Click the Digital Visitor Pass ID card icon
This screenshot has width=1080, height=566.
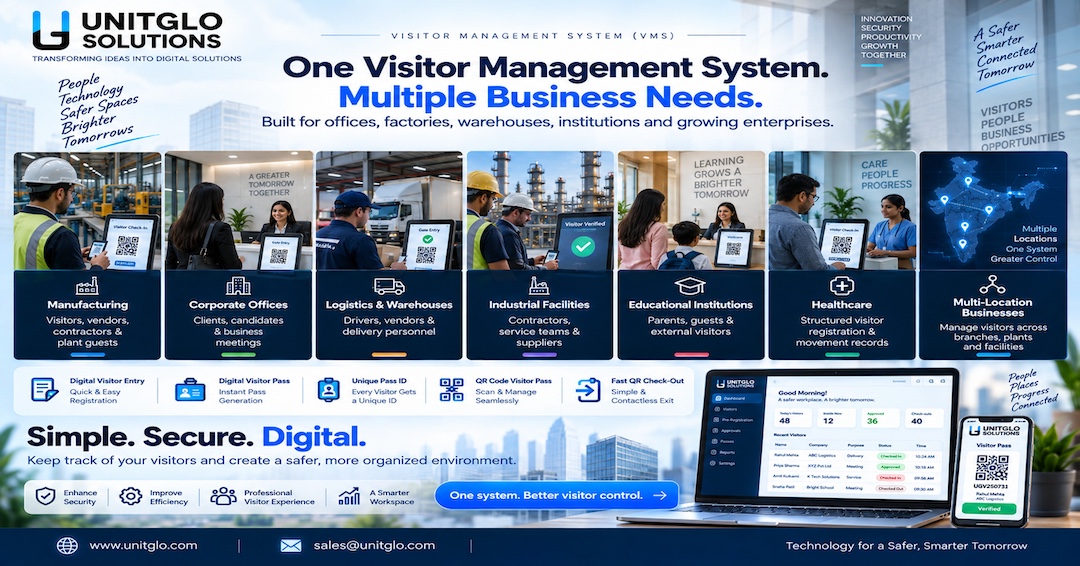click(189, 390)
